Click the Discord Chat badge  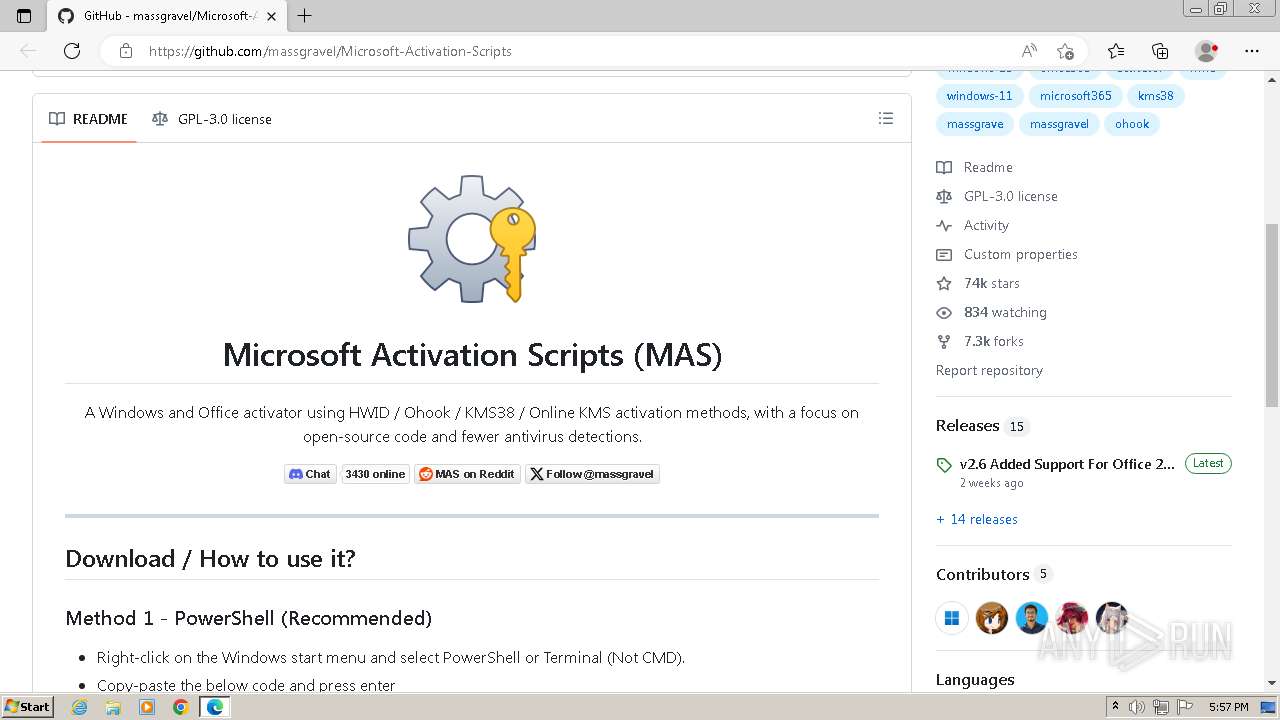(x=310, y=474)
